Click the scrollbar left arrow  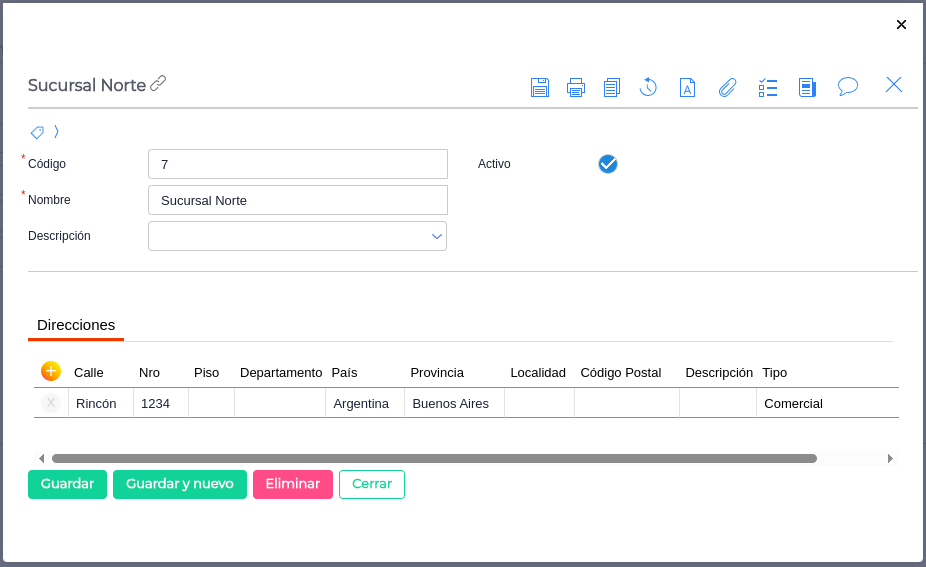pos(41,458)
